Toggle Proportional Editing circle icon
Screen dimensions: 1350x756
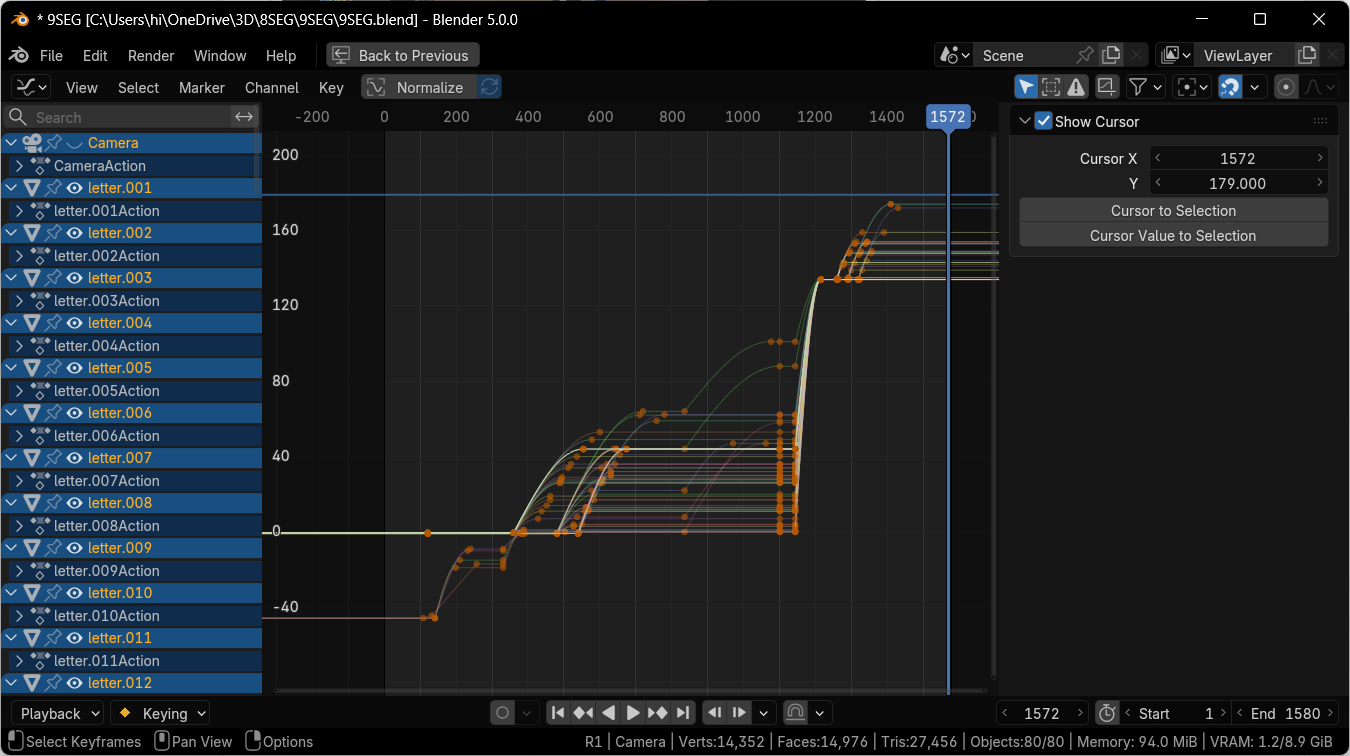coord(1286,87)
